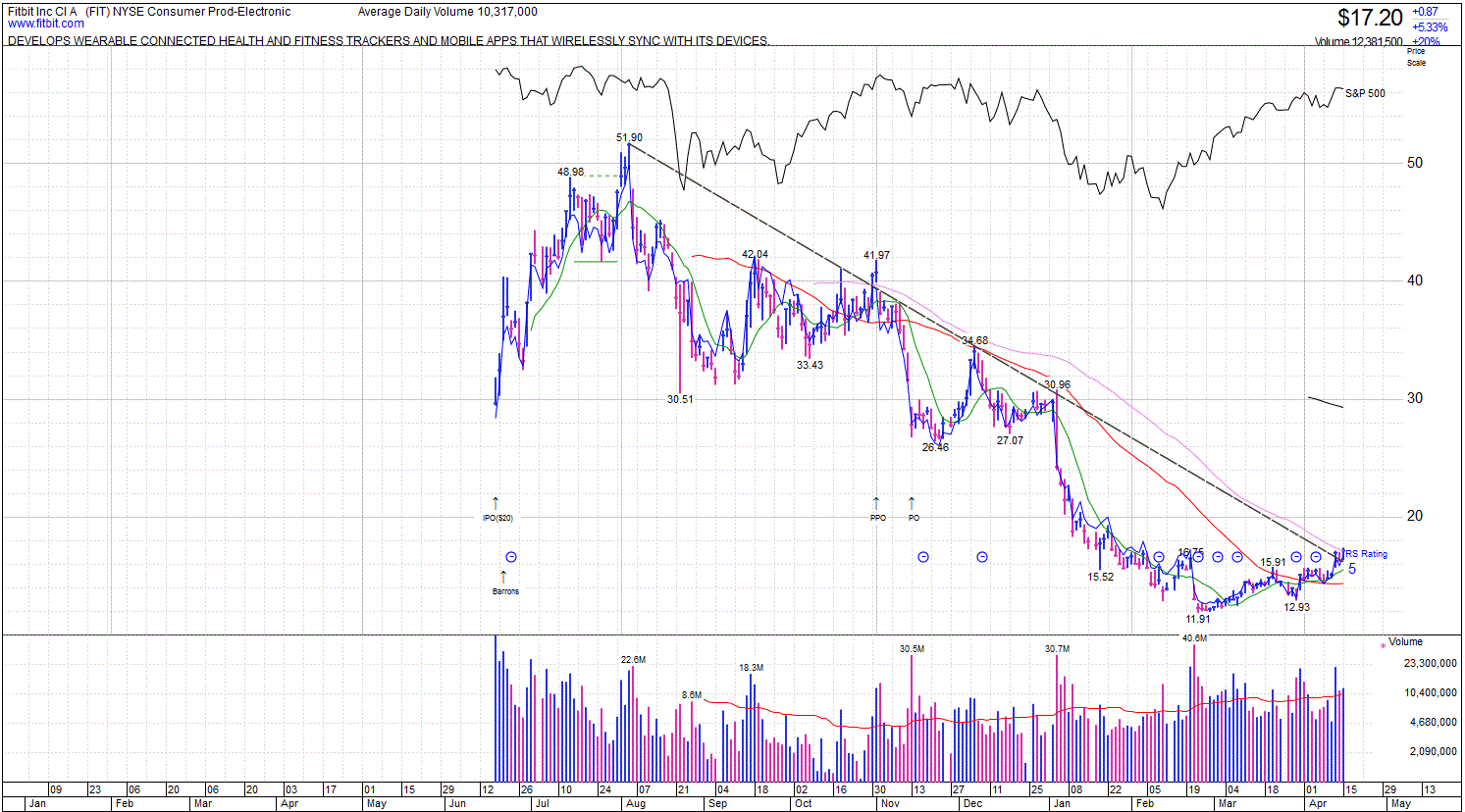This screenshot has width=1465, height=812.
Task: Click the company description line
Action: pyautogui.click(x=389, y=41)
